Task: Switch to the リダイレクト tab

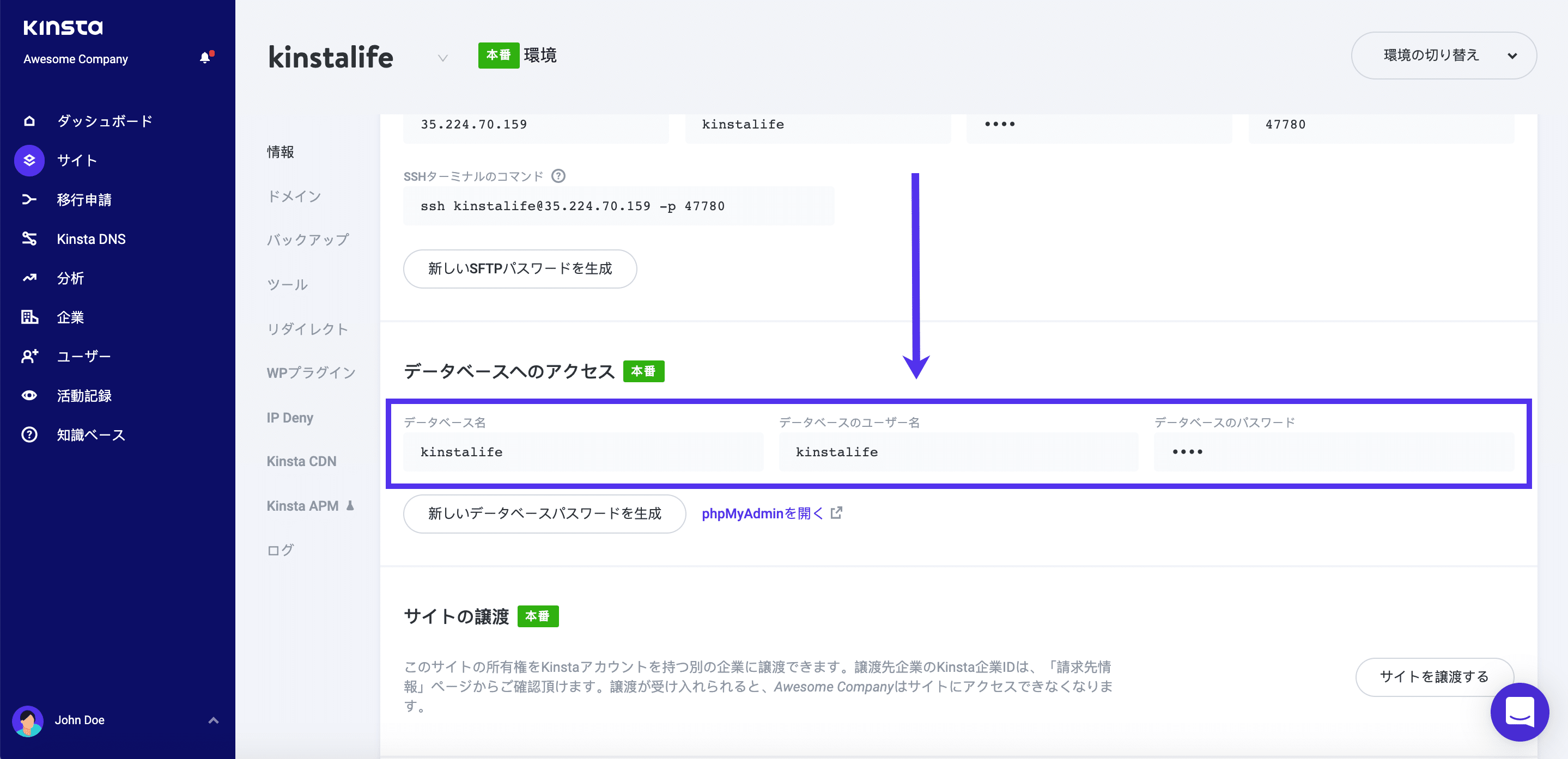Action: coord(307,328)
